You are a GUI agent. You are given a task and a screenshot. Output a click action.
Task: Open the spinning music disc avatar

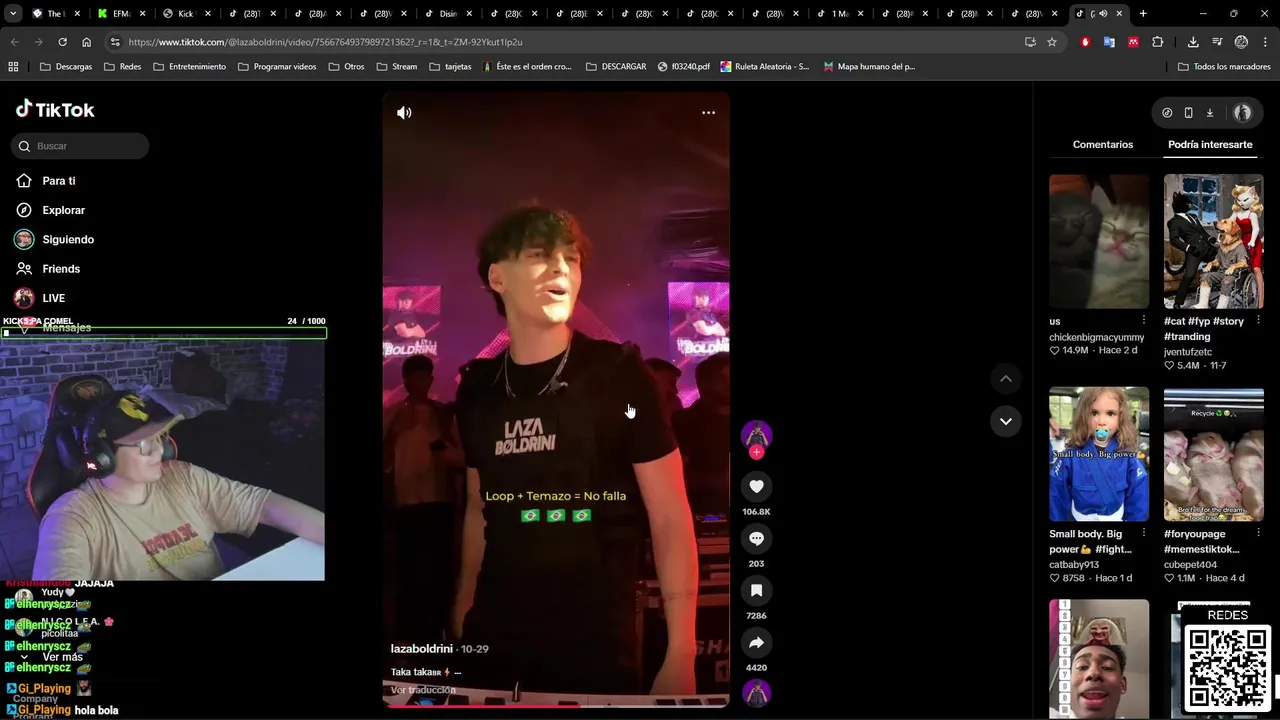point(756,692)
